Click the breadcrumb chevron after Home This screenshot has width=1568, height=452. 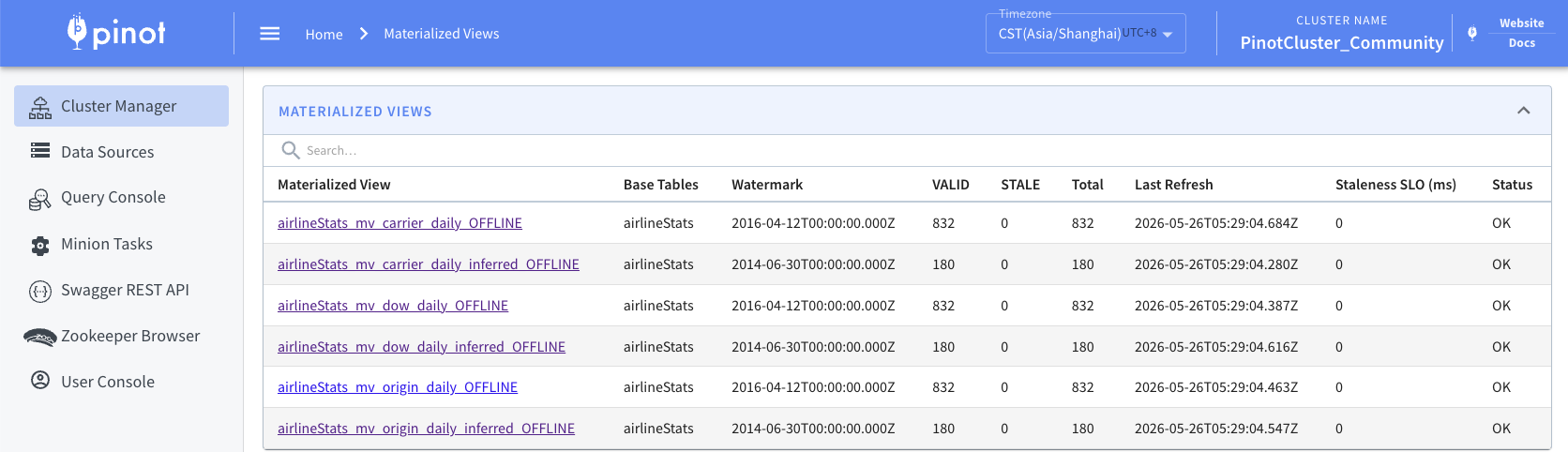pyautogui.click(x=364, y=34)
